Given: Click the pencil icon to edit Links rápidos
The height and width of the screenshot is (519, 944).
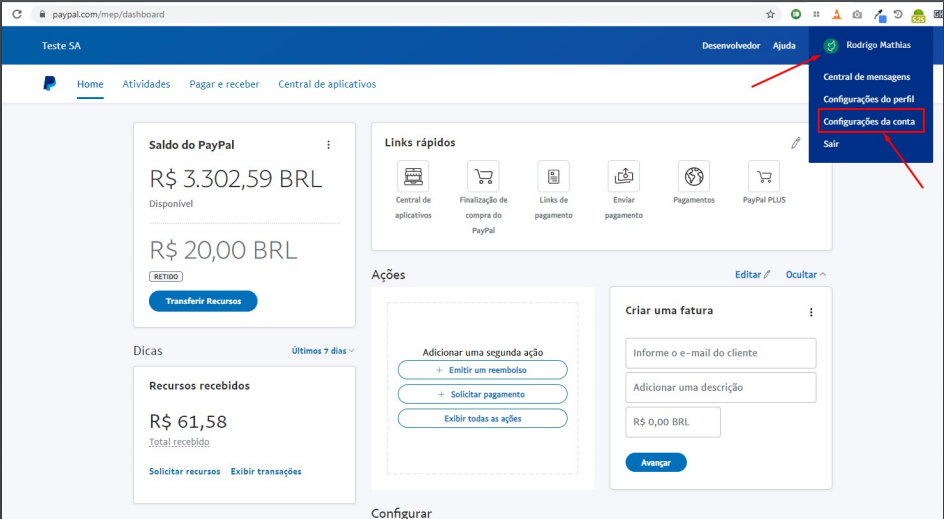Looking at the screenshot, I should [x=796, y=143].
